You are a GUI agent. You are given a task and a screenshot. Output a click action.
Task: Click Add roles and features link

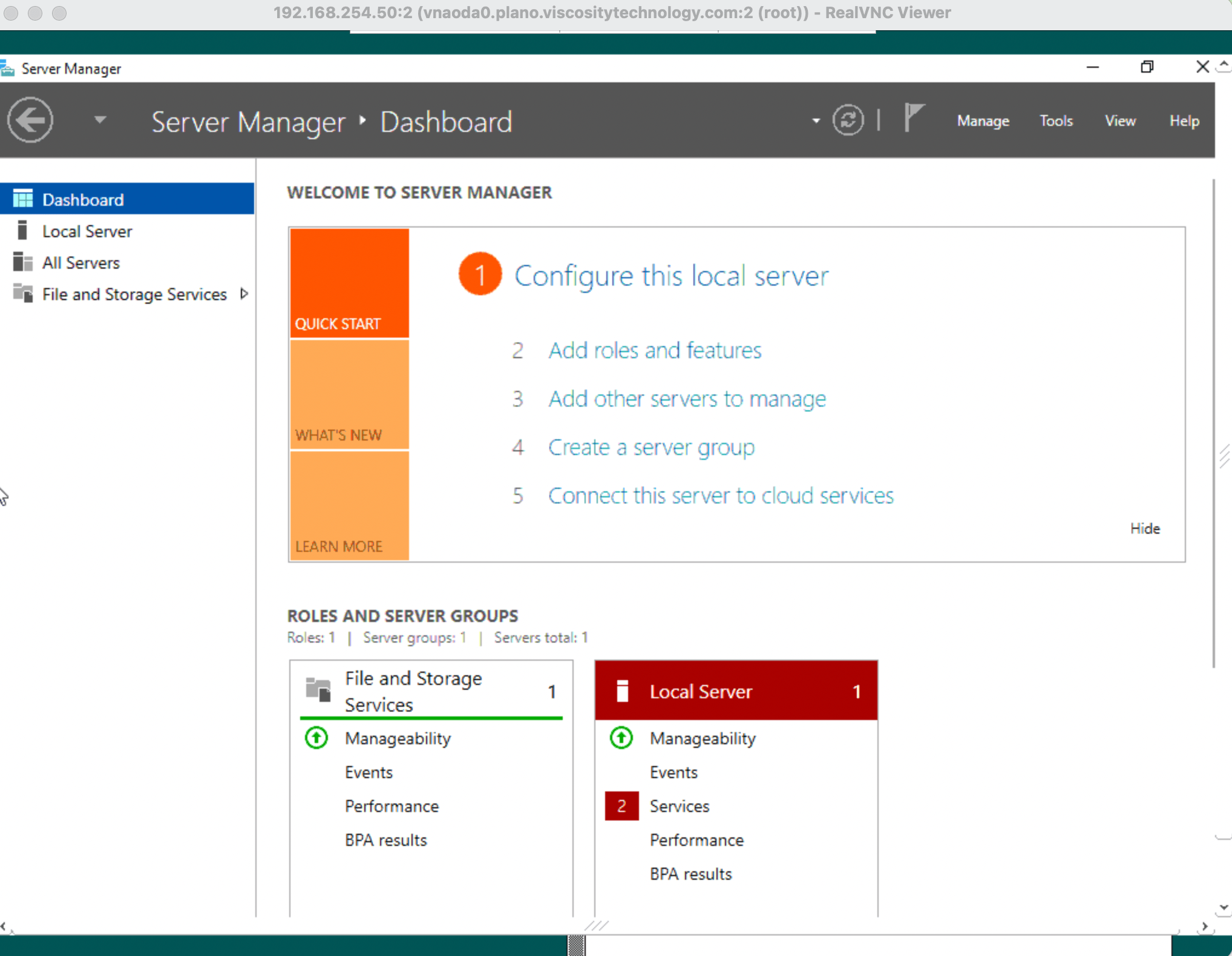655,350
